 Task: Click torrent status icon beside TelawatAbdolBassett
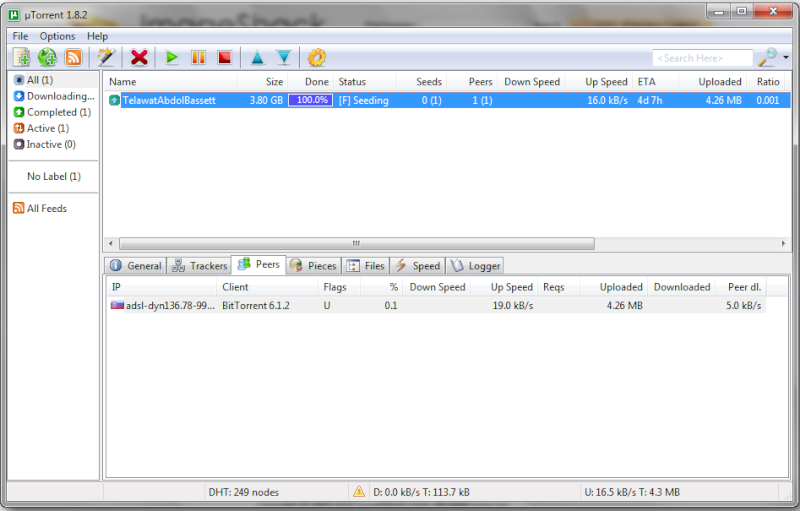click(x=114, y=100)
